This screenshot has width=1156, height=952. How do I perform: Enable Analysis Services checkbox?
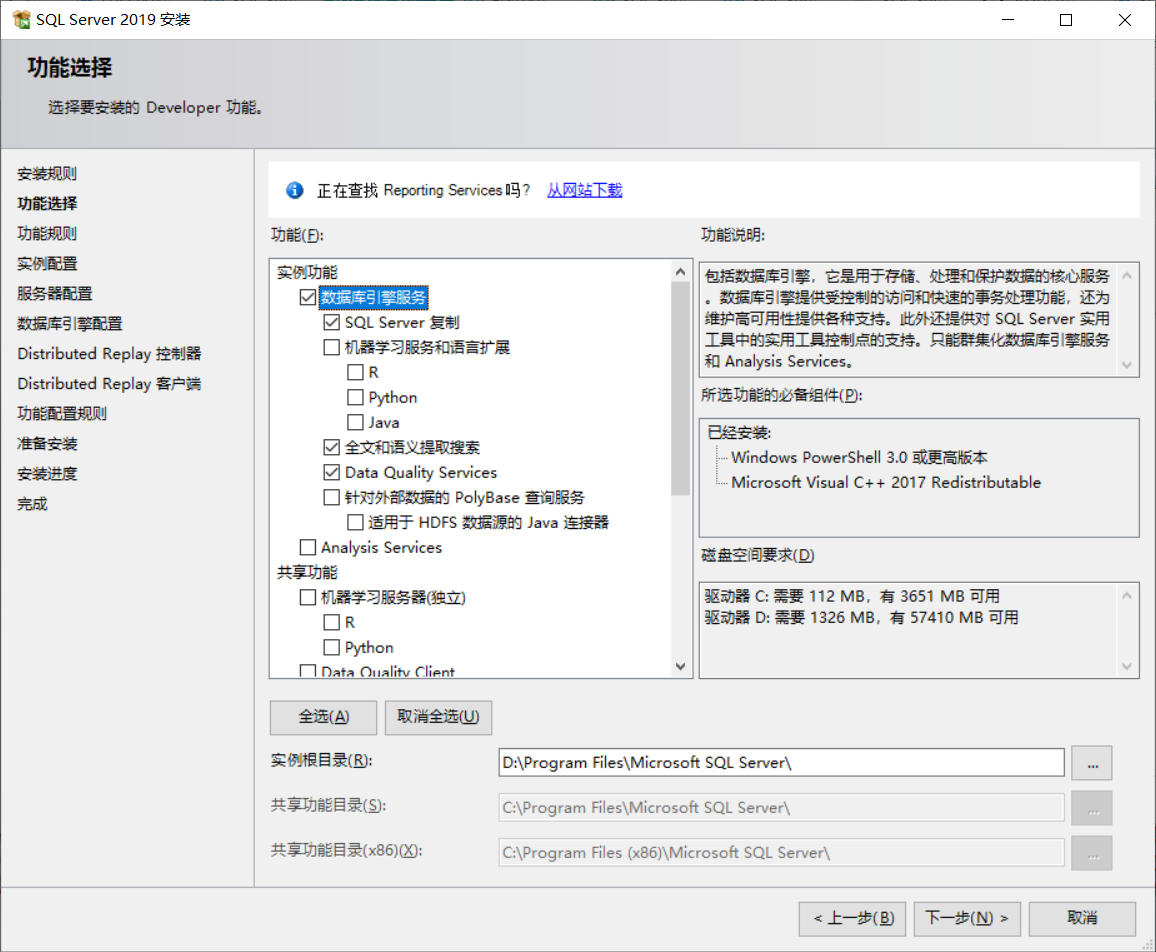click(x=308, y=548)
